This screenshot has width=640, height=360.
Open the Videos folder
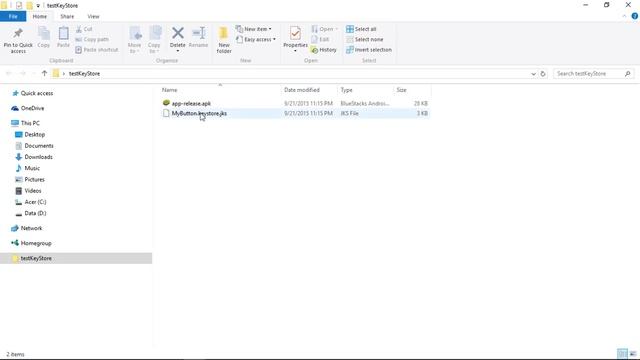(33, 191)
